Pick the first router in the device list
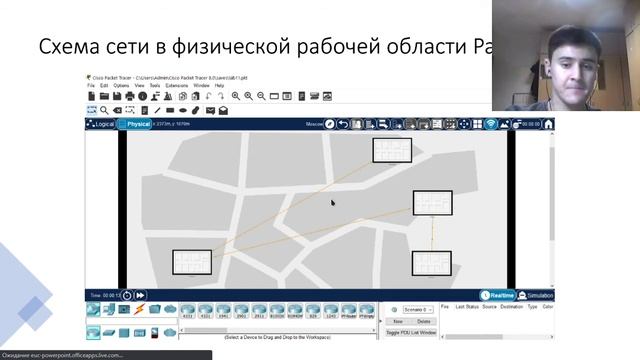640x360 pixels. [x=187, y=311]
